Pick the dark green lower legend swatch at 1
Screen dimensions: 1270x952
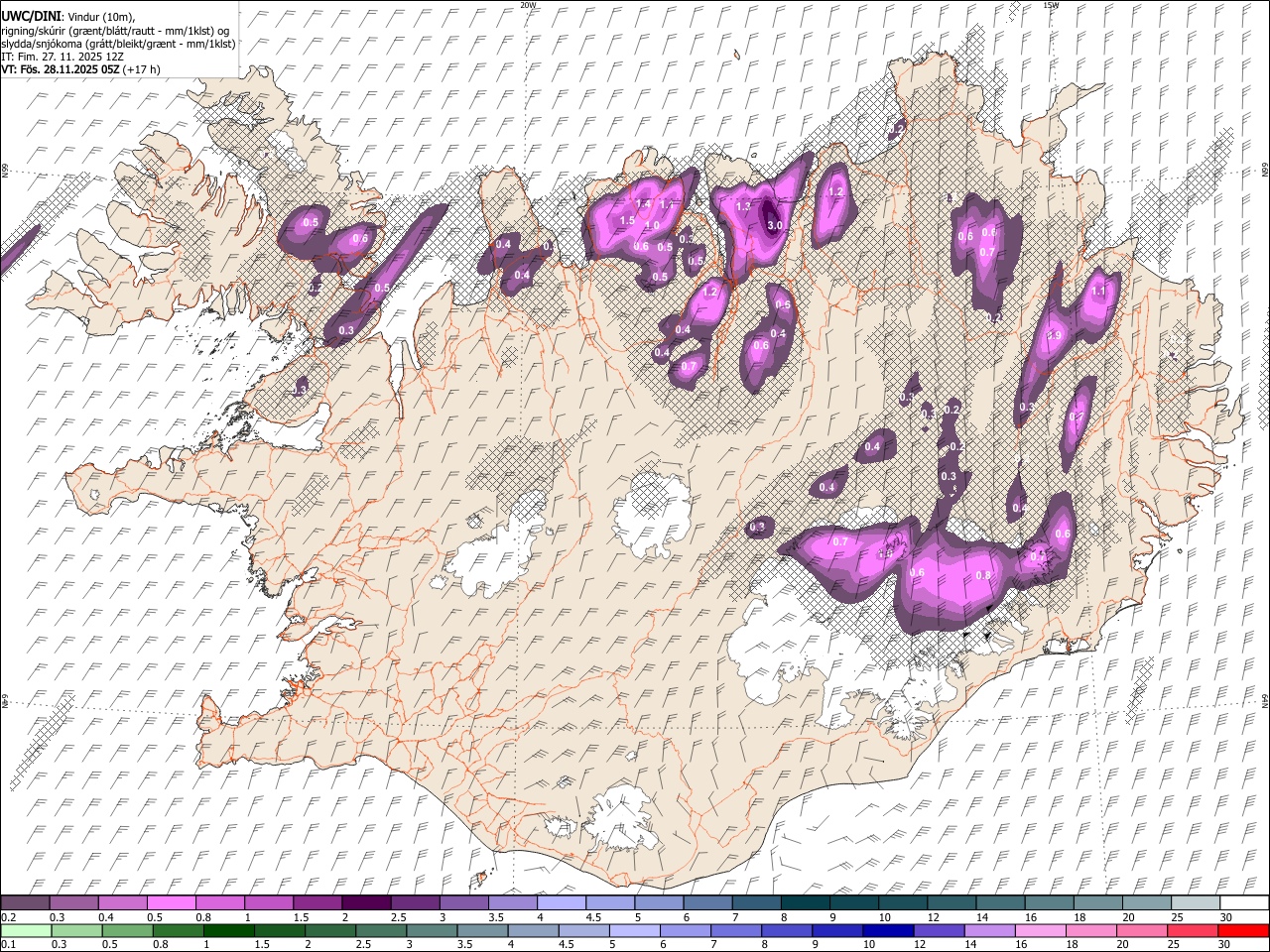228,930
